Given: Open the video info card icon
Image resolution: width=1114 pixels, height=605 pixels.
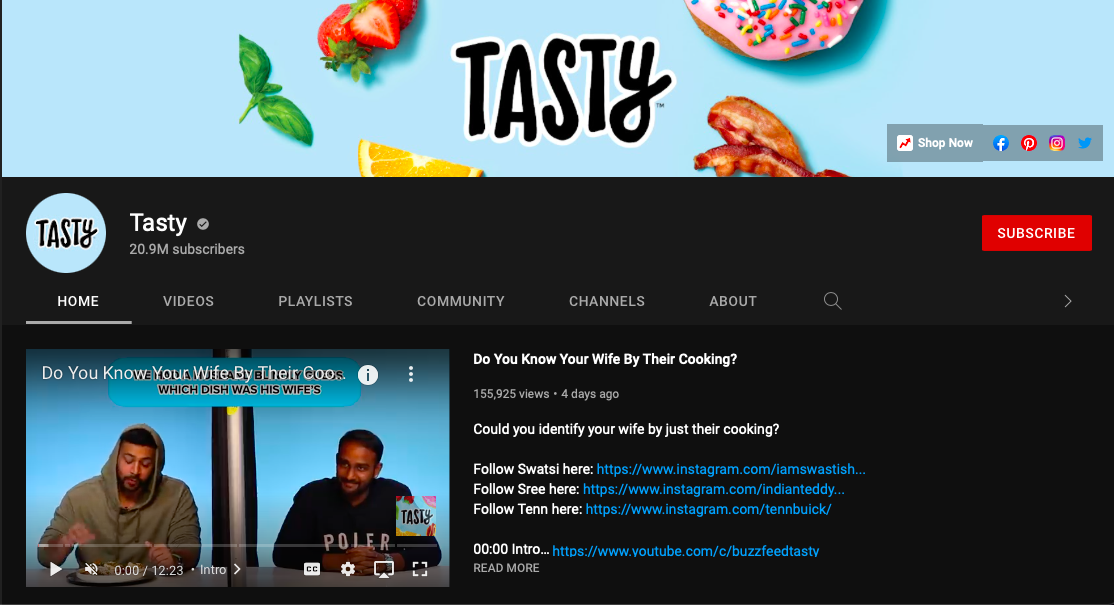Looking at the screenshot, I should 368,374.
